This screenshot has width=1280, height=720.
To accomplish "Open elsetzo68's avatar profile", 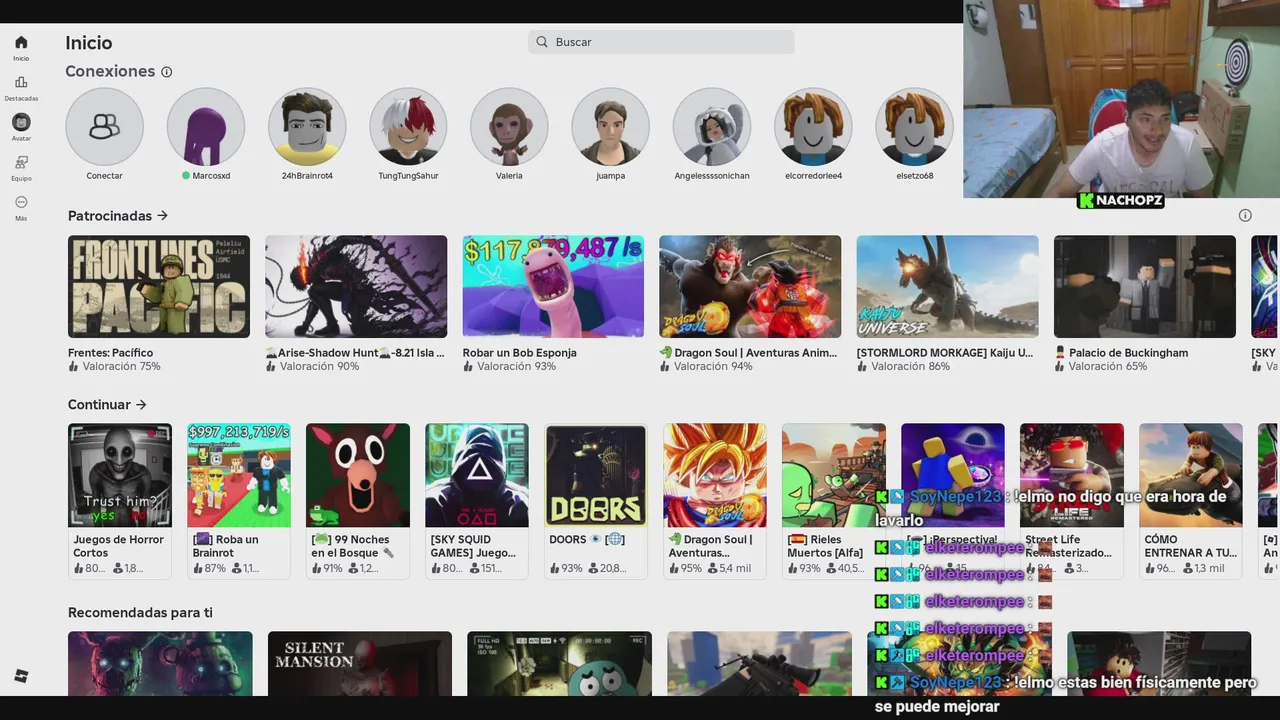I will pos(914,127).
